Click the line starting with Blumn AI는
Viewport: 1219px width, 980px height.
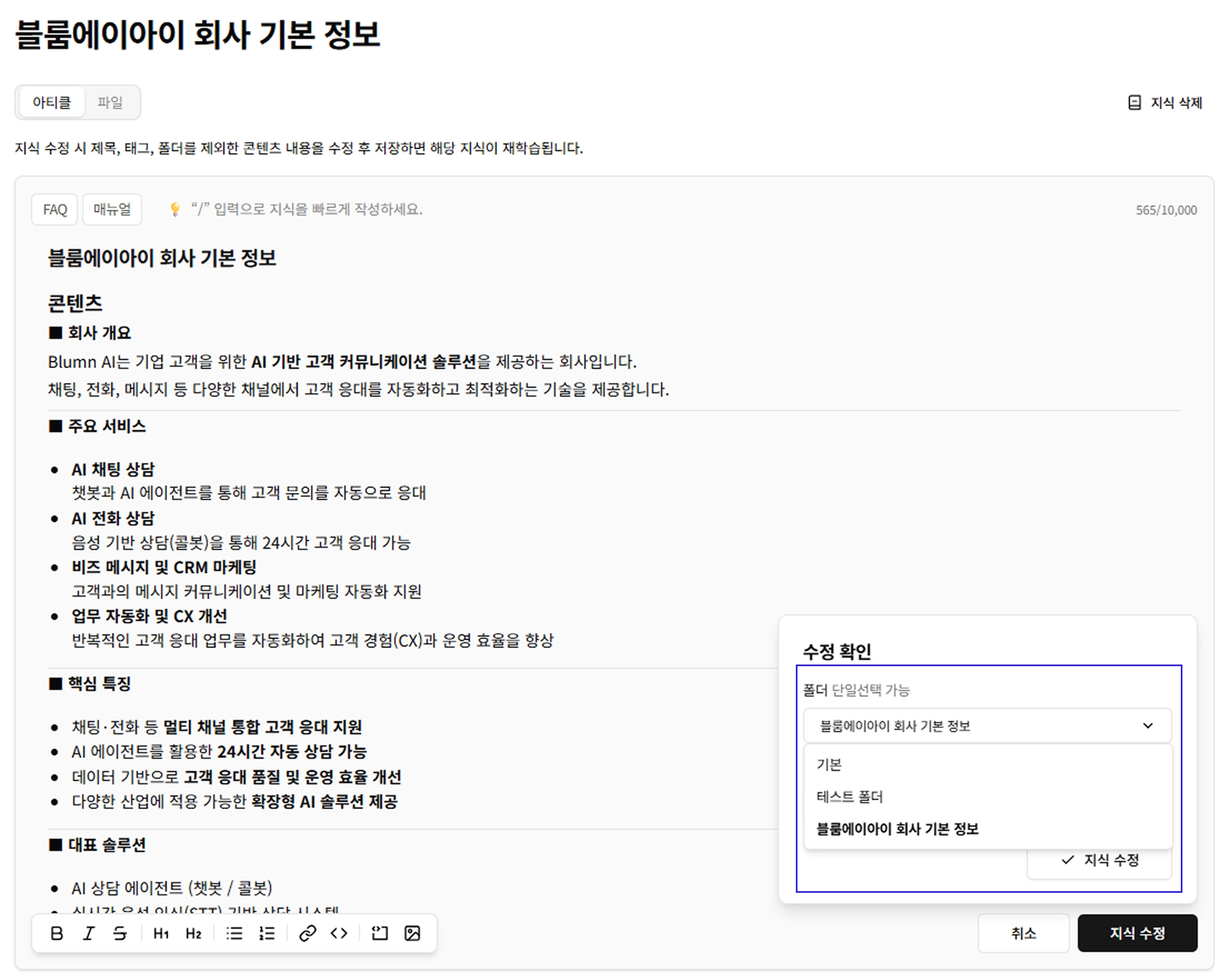pos(342,362)
